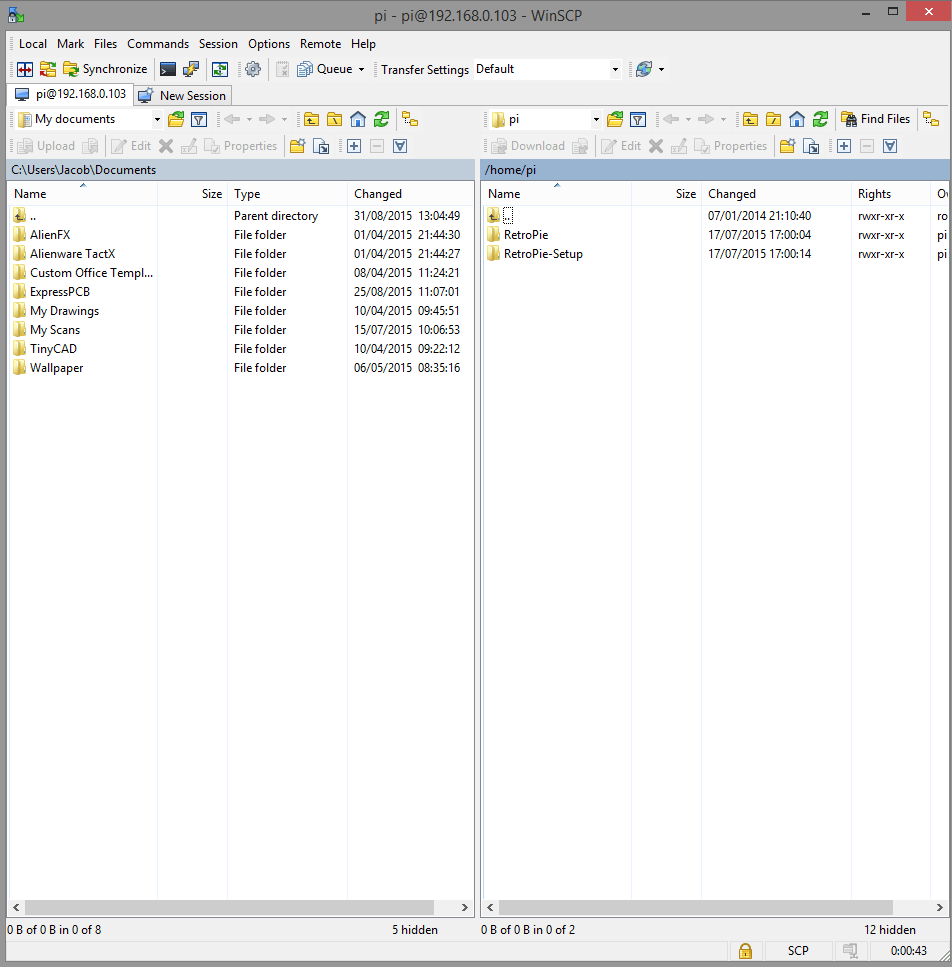
Task: Open PuTTY session icon in toolbar
Action: pyautogui.click(x=190, y=69)
